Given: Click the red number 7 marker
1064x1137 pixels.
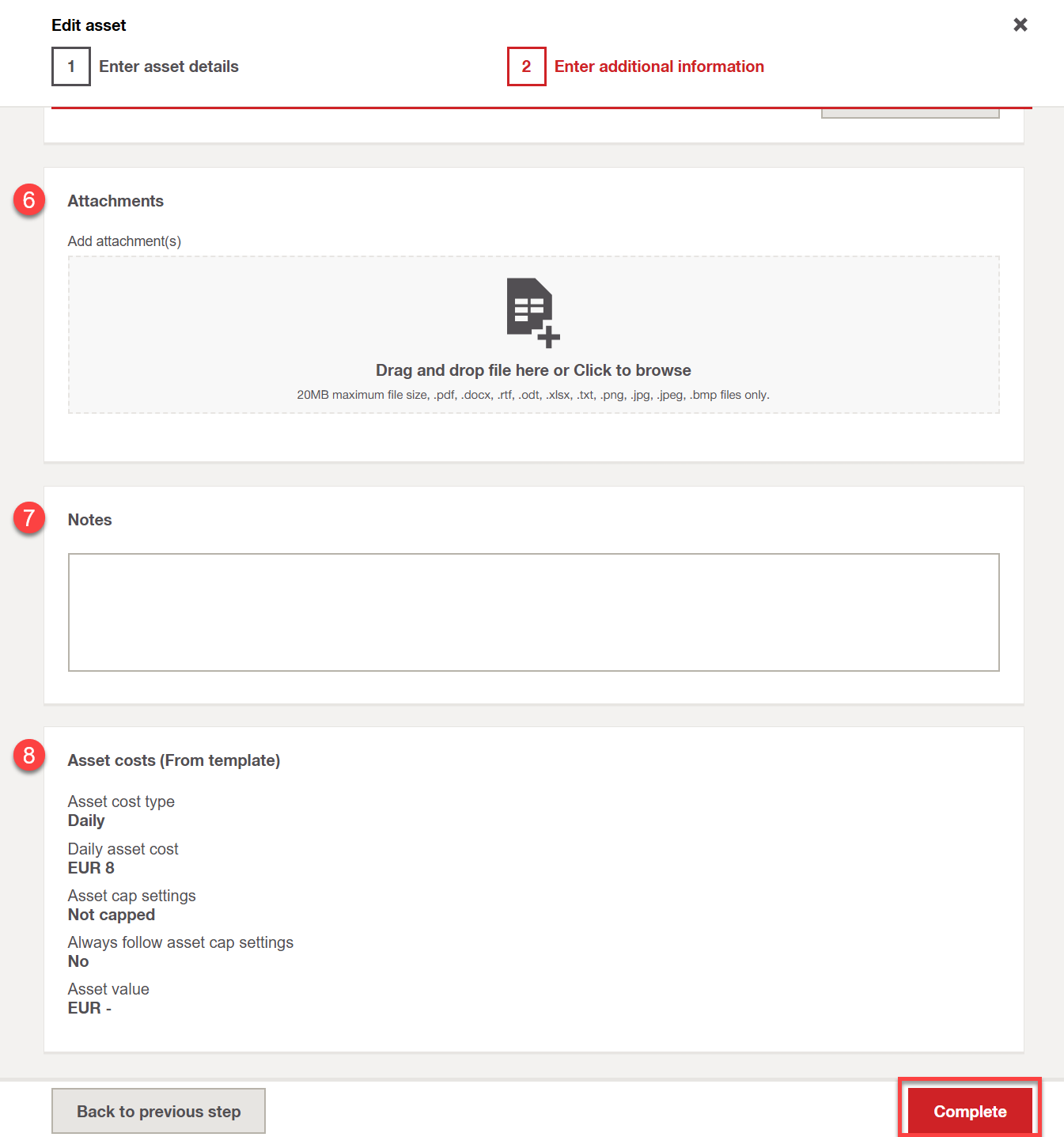Looking at the screenshot, I should tap(29, 518).
